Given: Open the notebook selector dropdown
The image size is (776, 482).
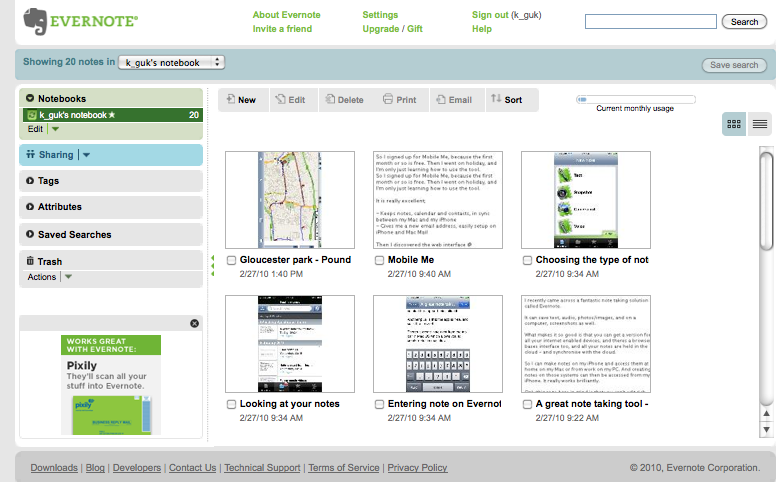Looking at the screenshot, I should point(172,63).
